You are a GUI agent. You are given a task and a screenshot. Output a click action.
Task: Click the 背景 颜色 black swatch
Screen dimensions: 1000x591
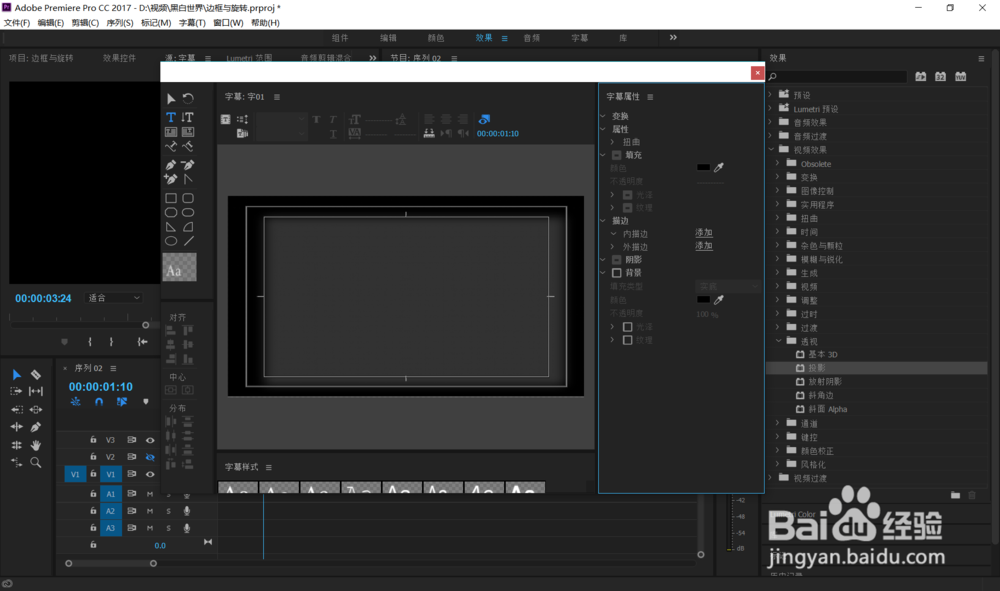coord(703,300)
